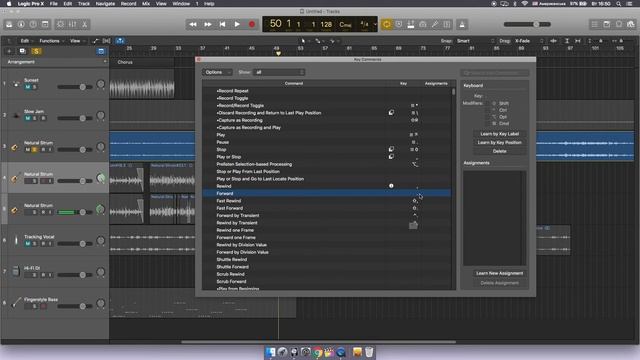Open Smart Controls icon
Screen dimensions: 640x360
[60, 24]
